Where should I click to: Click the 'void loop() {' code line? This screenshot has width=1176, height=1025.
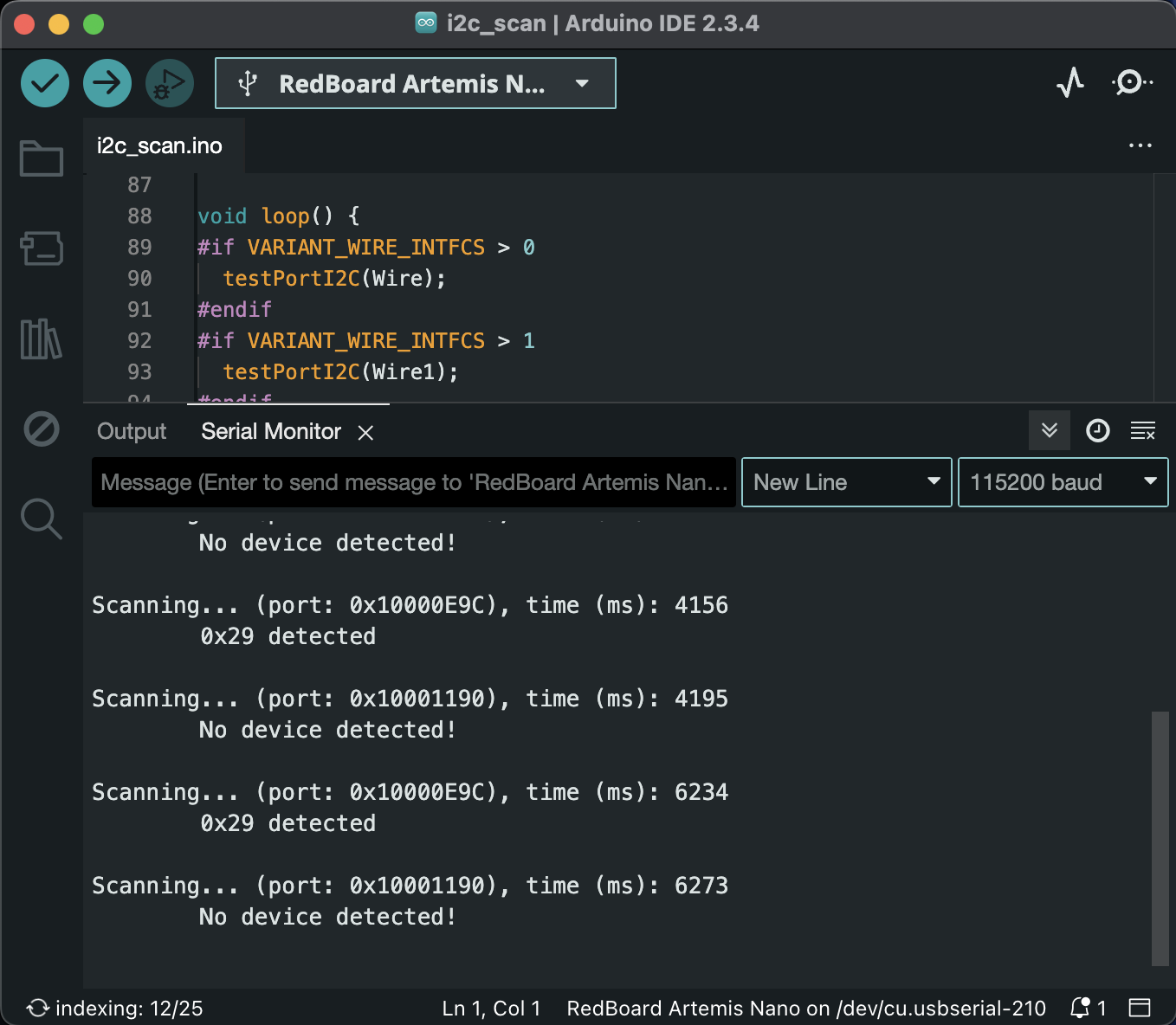pos(278,216)
